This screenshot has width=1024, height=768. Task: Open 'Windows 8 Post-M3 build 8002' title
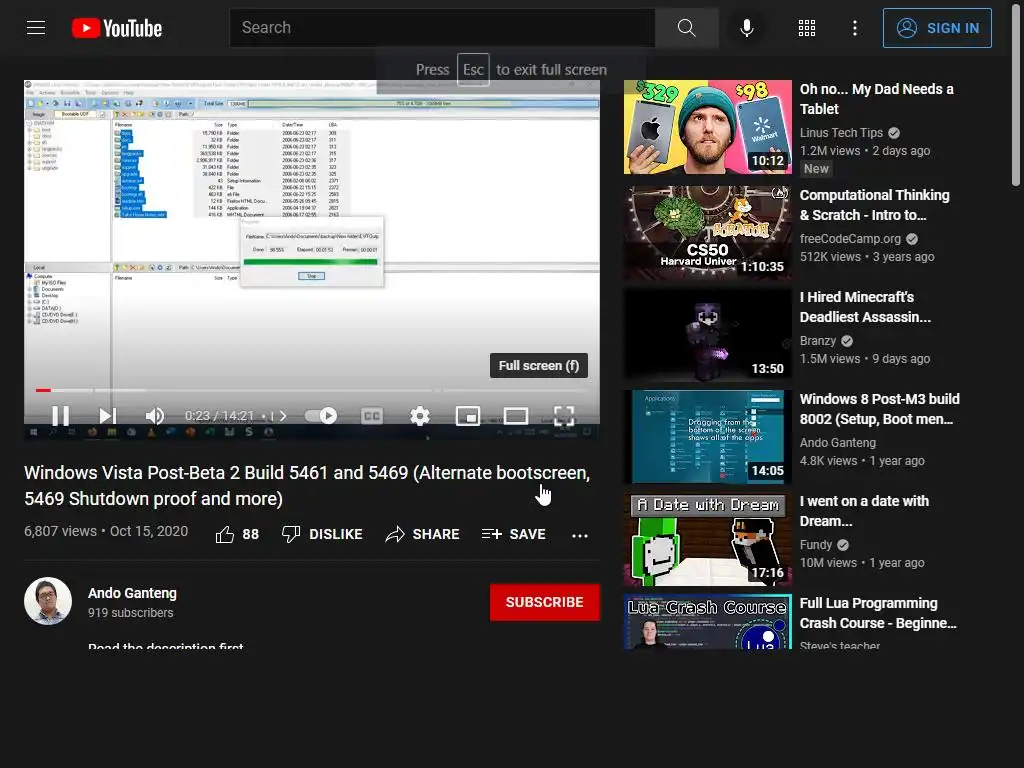(879, 409)
